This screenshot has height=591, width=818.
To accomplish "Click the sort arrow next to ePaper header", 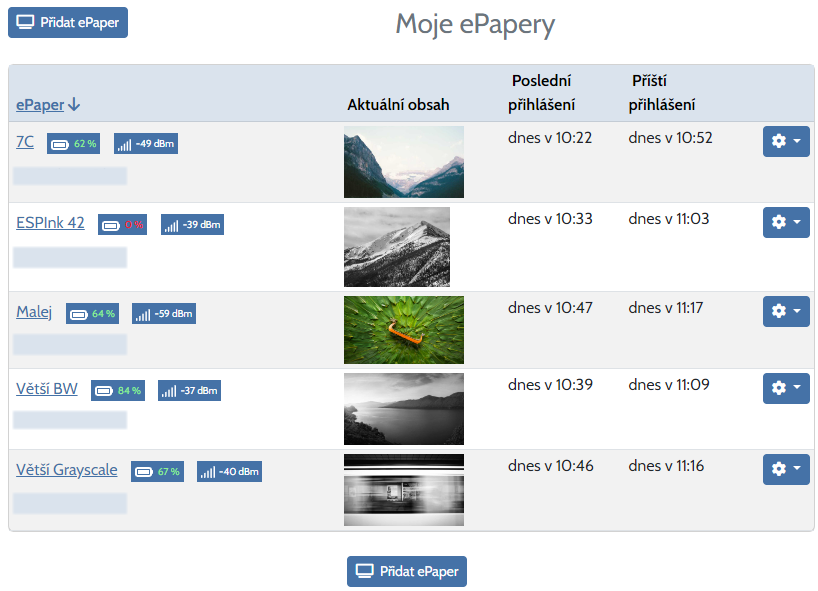I will [74, 104].
